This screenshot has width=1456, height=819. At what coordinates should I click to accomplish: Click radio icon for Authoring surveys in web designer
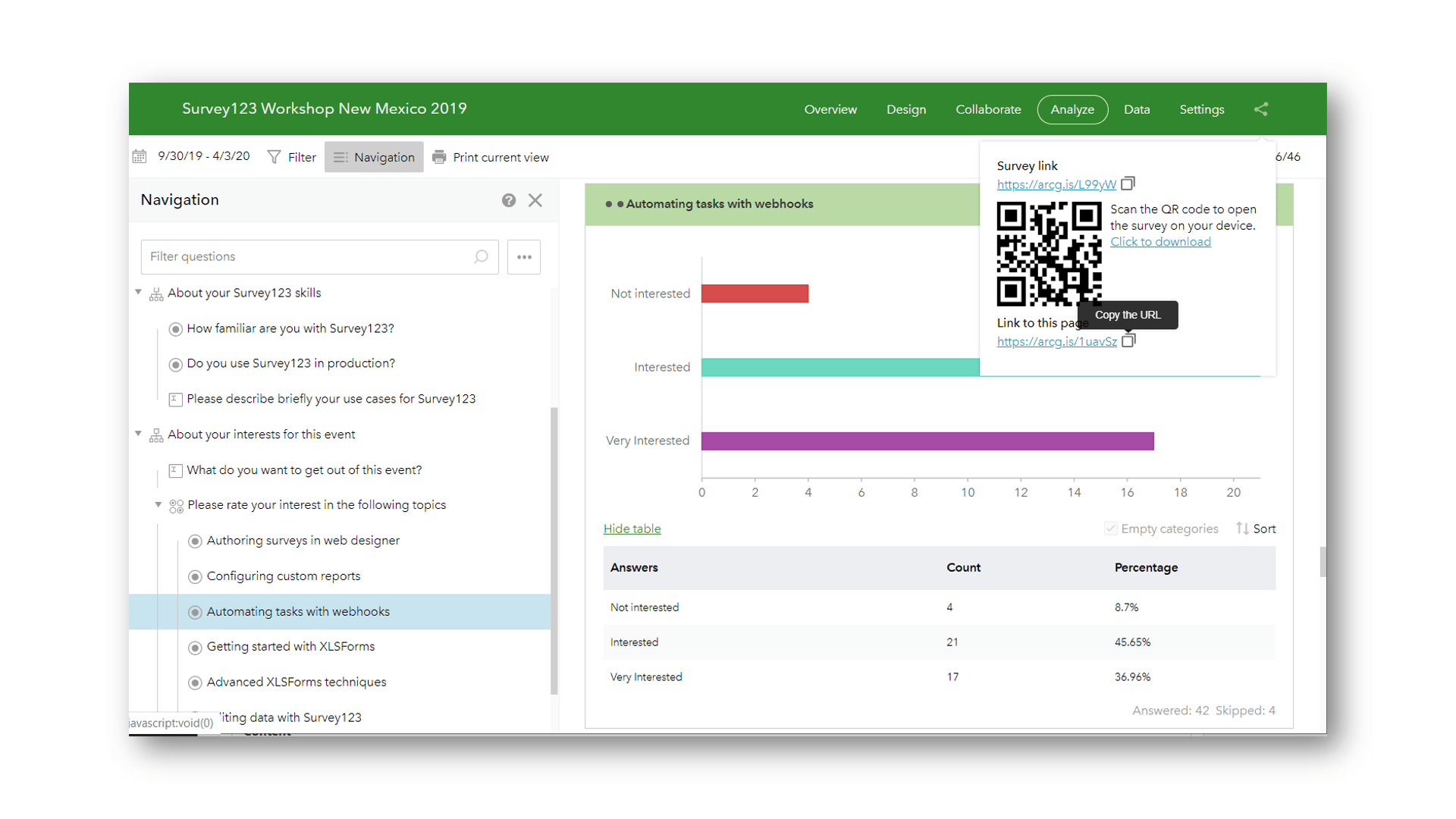[195, 541]
